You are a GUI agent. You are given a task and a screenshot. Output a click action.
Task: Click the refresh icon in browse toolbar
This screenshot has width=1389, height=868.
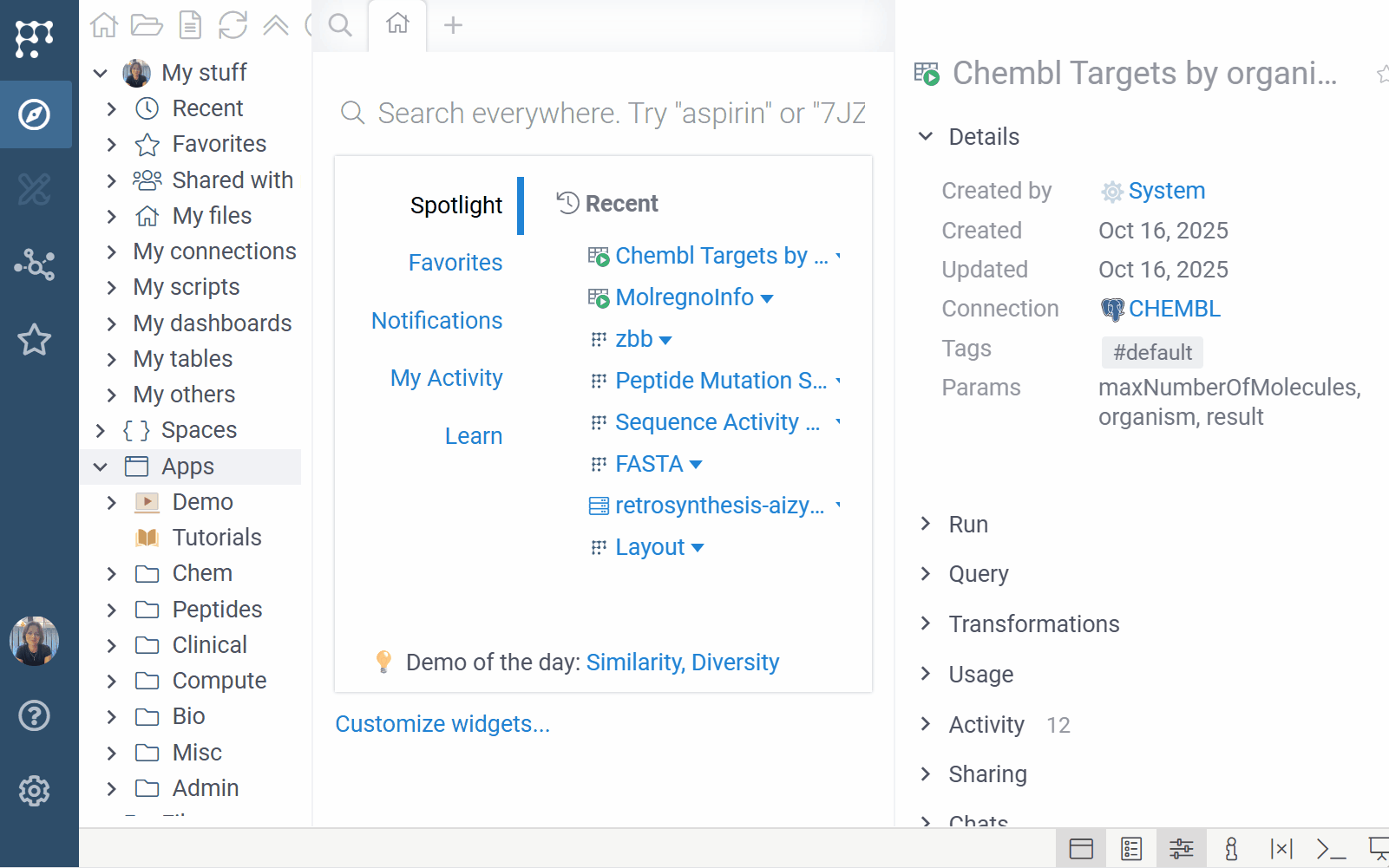click(x=233, y=25)
